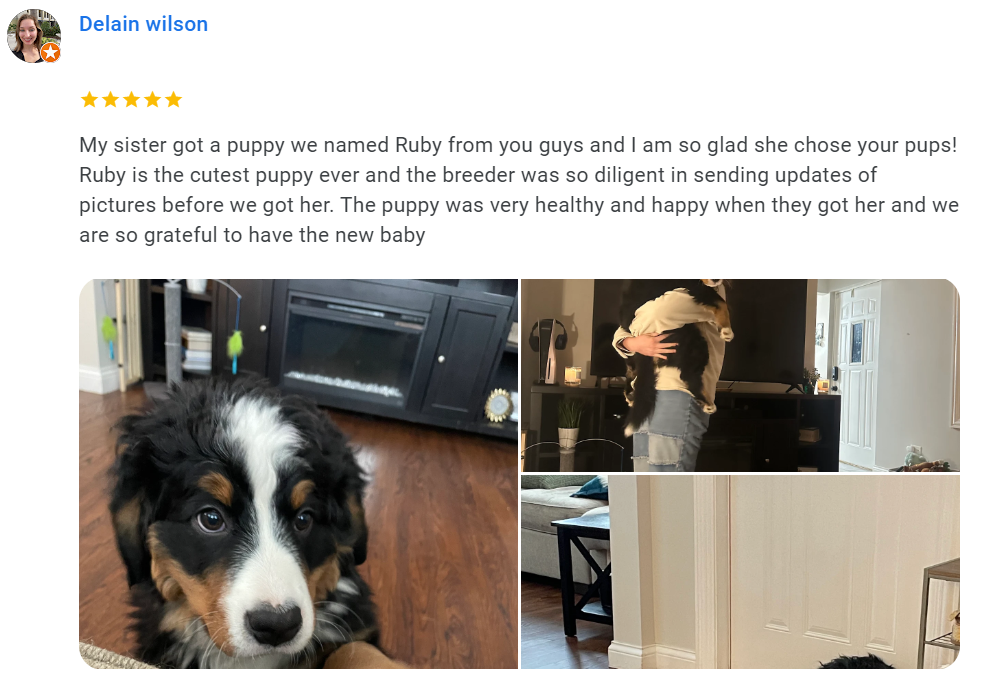Click the third yellow rating star

131,99
